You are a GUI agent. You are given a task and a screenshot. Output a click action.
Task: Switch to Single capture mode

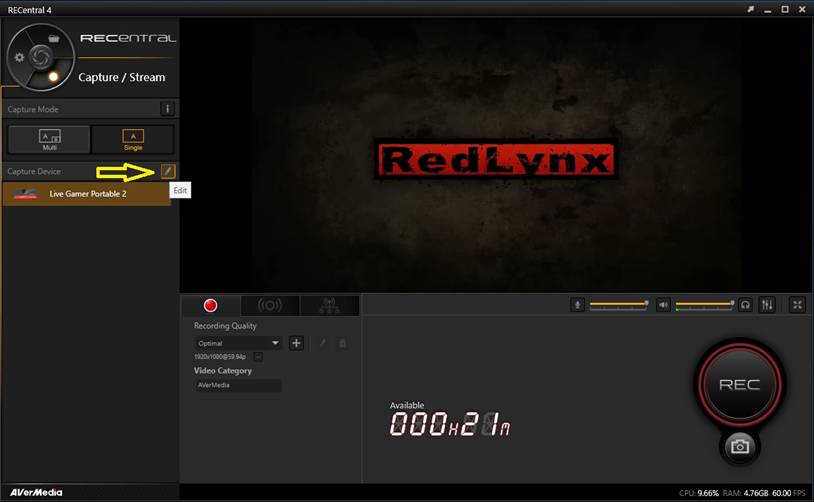pos(133,139)
